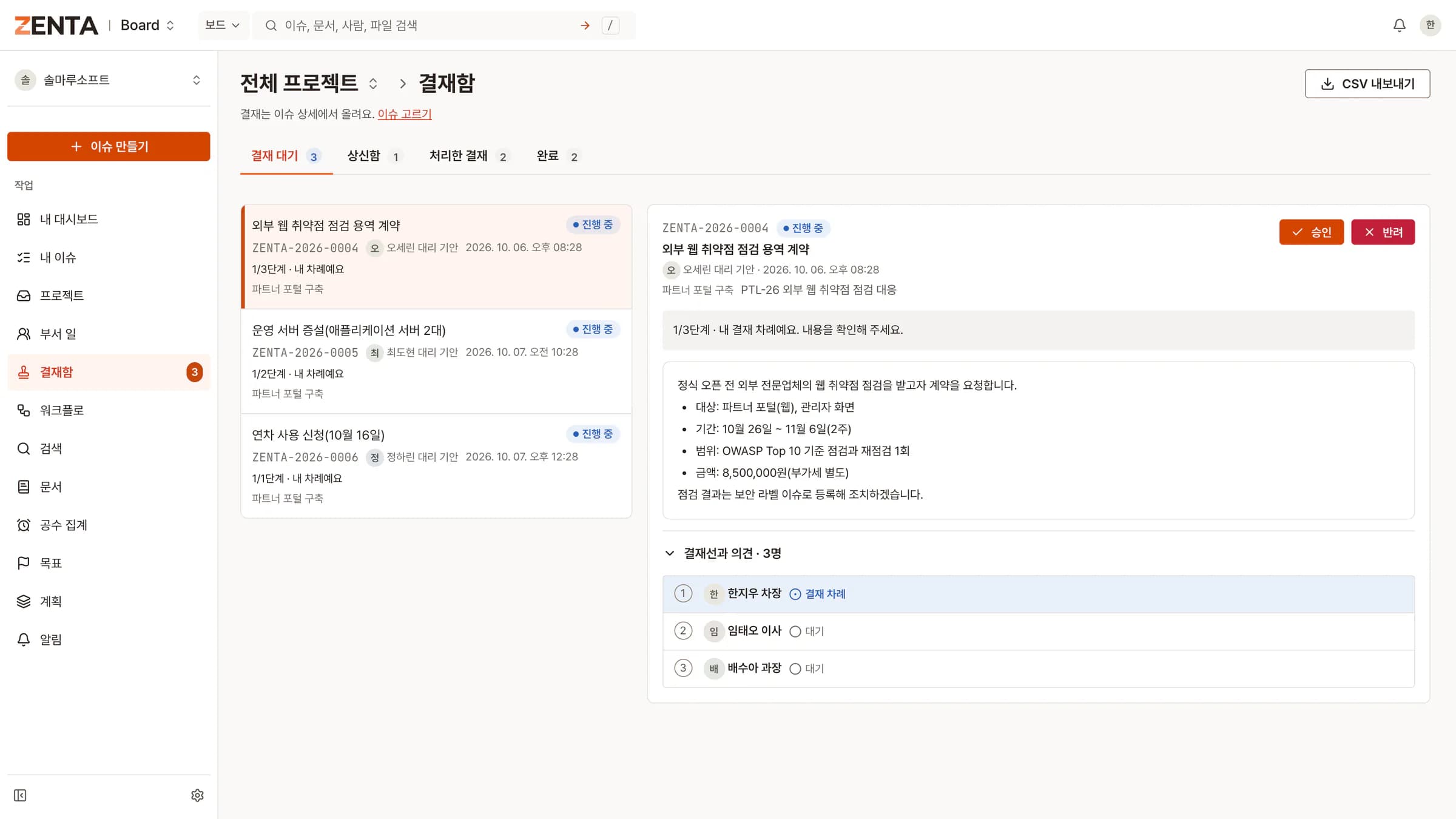Open the 보드 dropdown
Viewport: 1456px width, 819px height.
pos(223,25)
